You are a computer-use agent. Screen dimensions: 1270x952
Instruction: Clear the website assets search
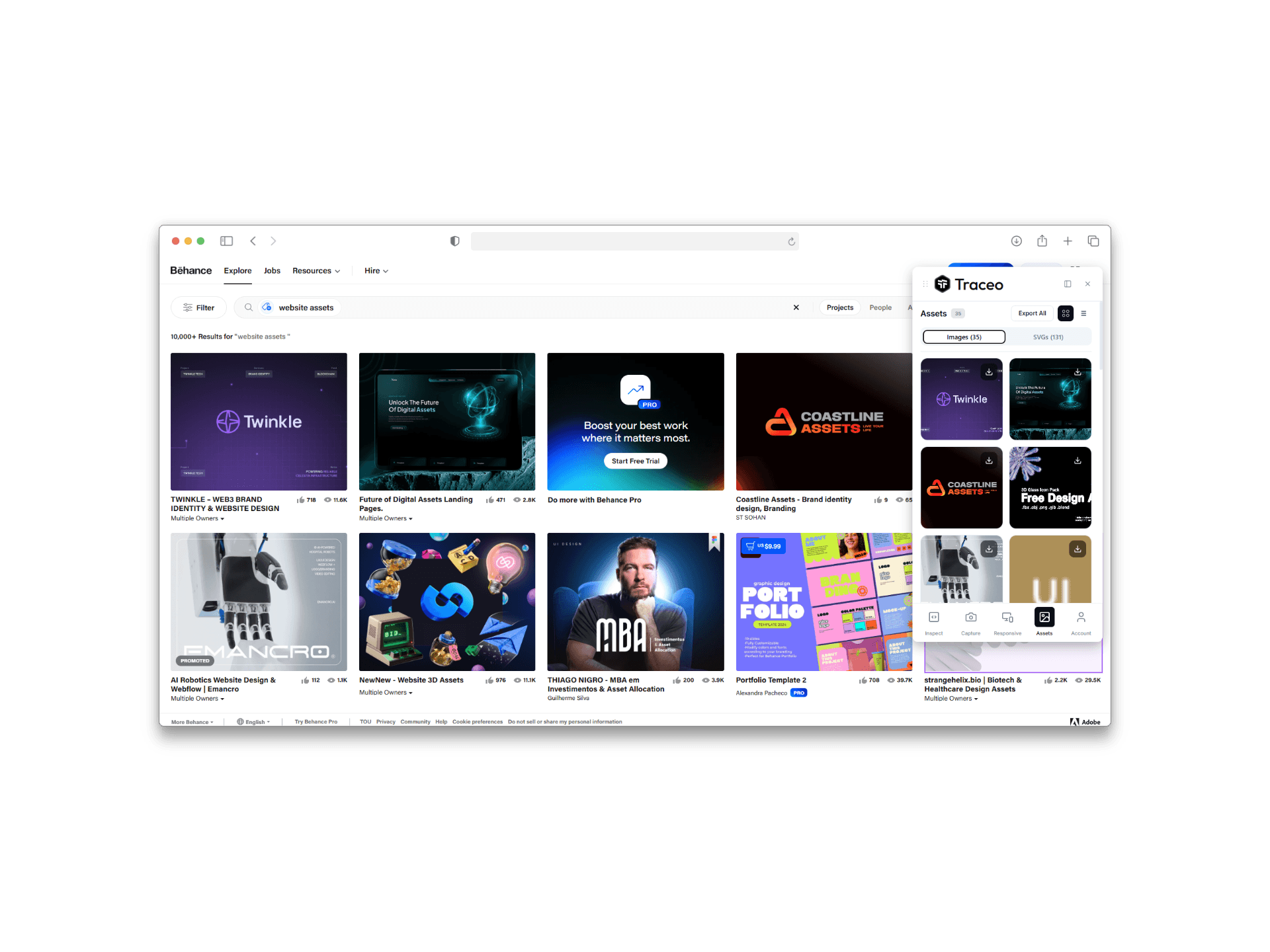coord(796,307)
